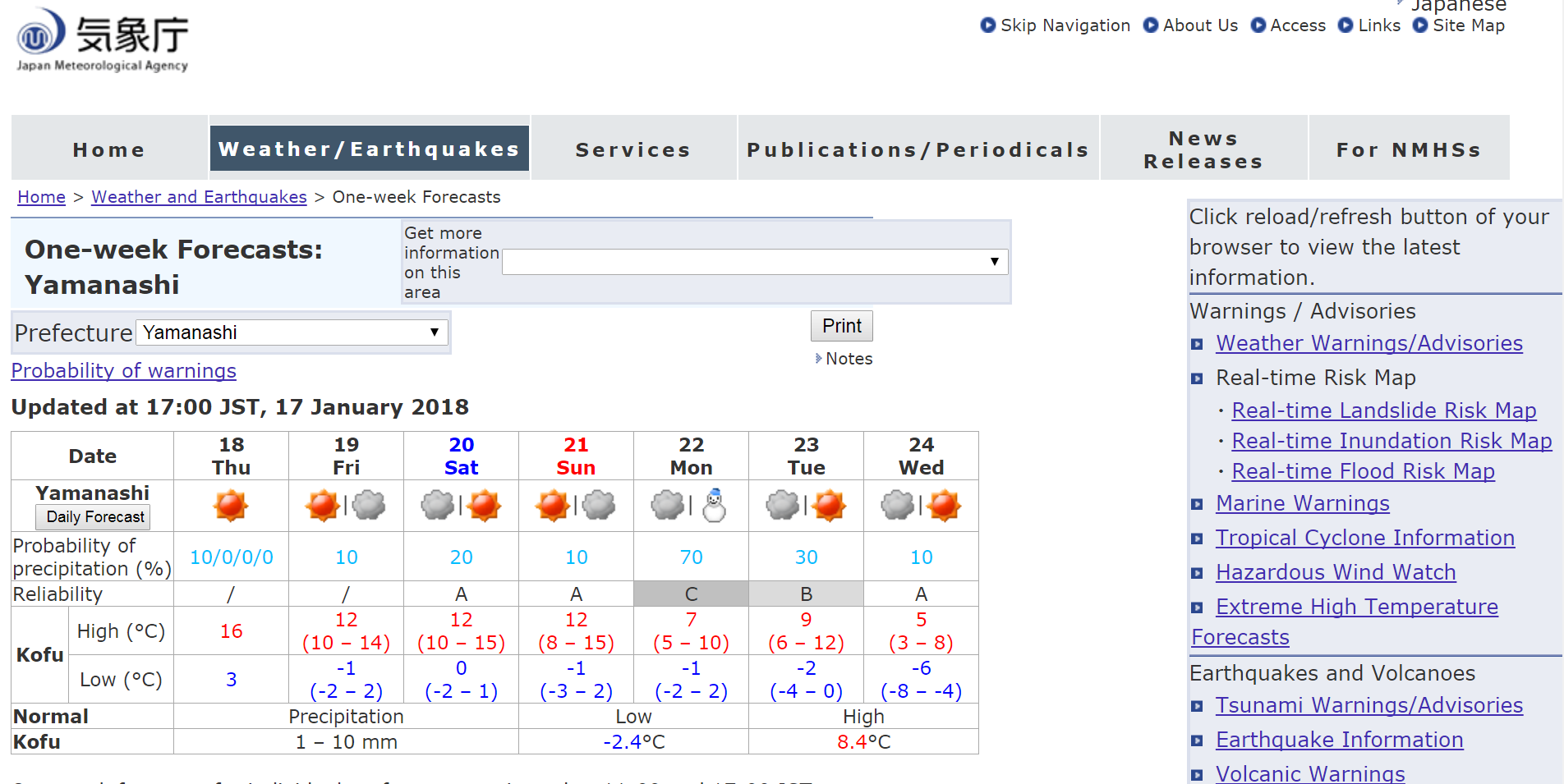This screenshot has height=784, width=1564.
Task: Open Tsunami Warnings/Advisories link
Action: [x=1368, y=705]
